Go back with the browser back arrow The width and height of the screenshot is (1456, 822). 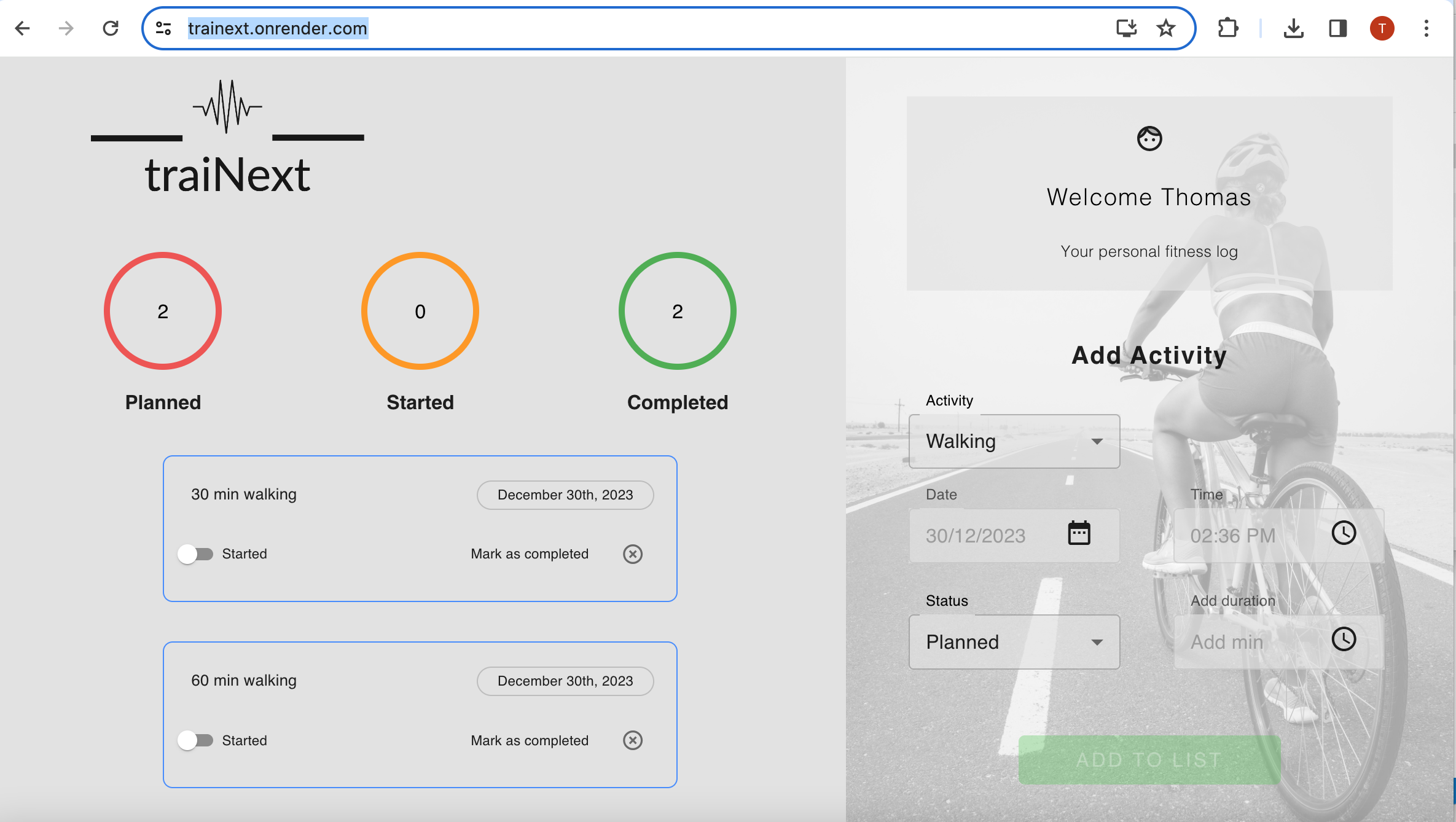(23, 28)
